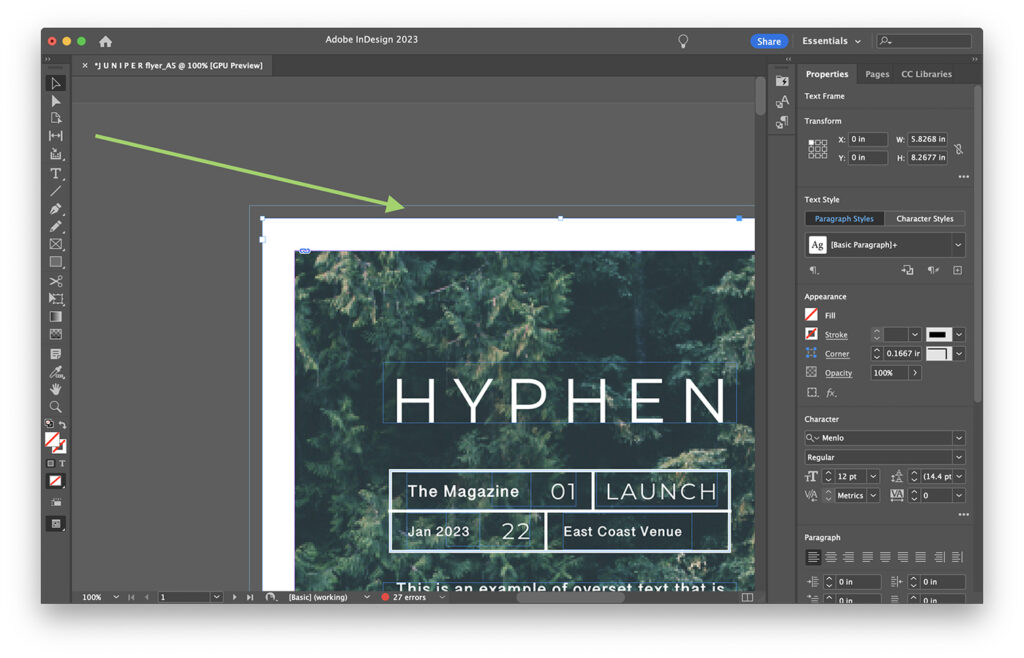The width and height of the screenshot is (1024, 658).
Task: Pick the Scissors tool
Action: point(56,281)
